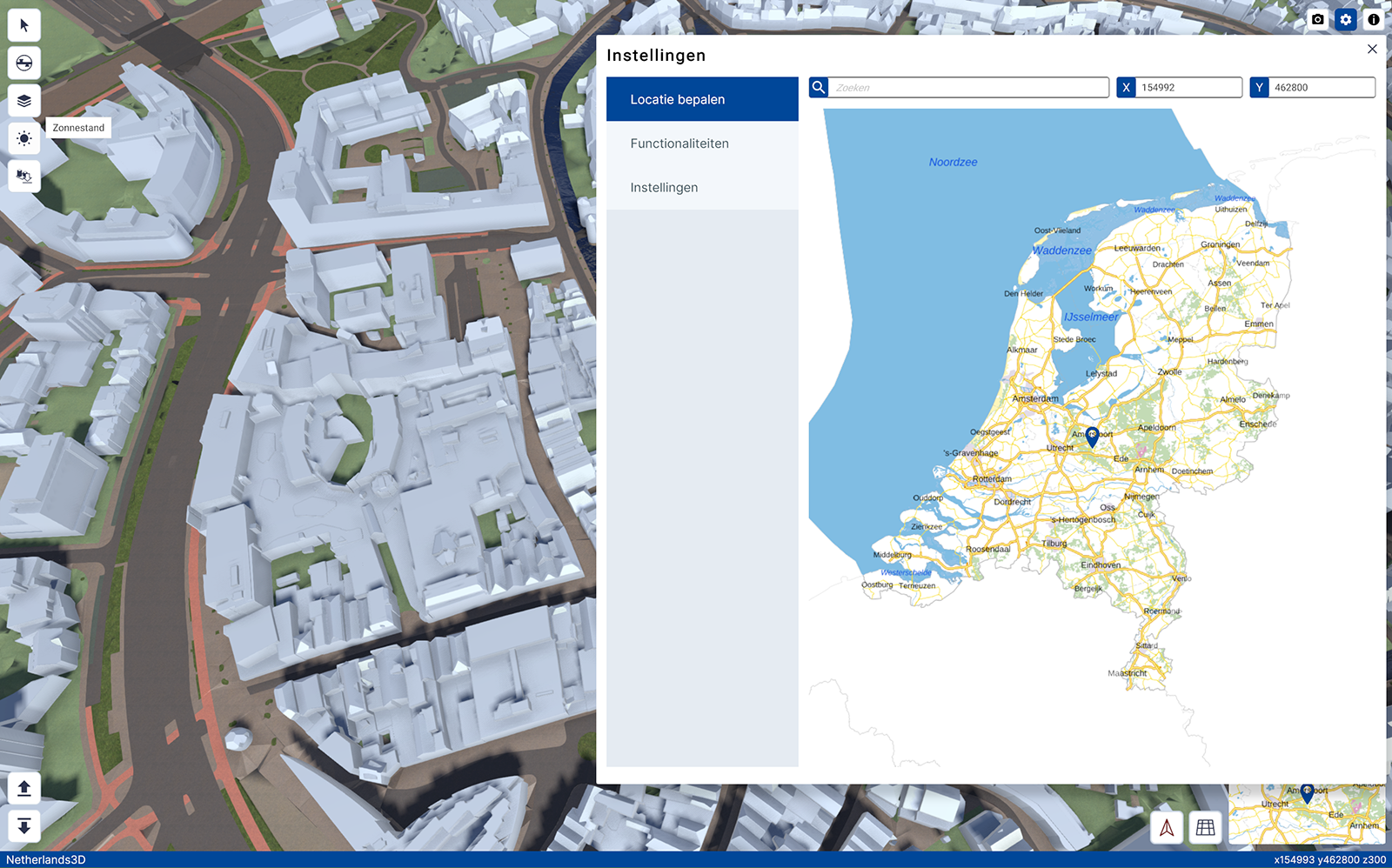Click Enschede on the map
The height and width of the screenshot is (868, 1392).
(x=1258, y=424)
